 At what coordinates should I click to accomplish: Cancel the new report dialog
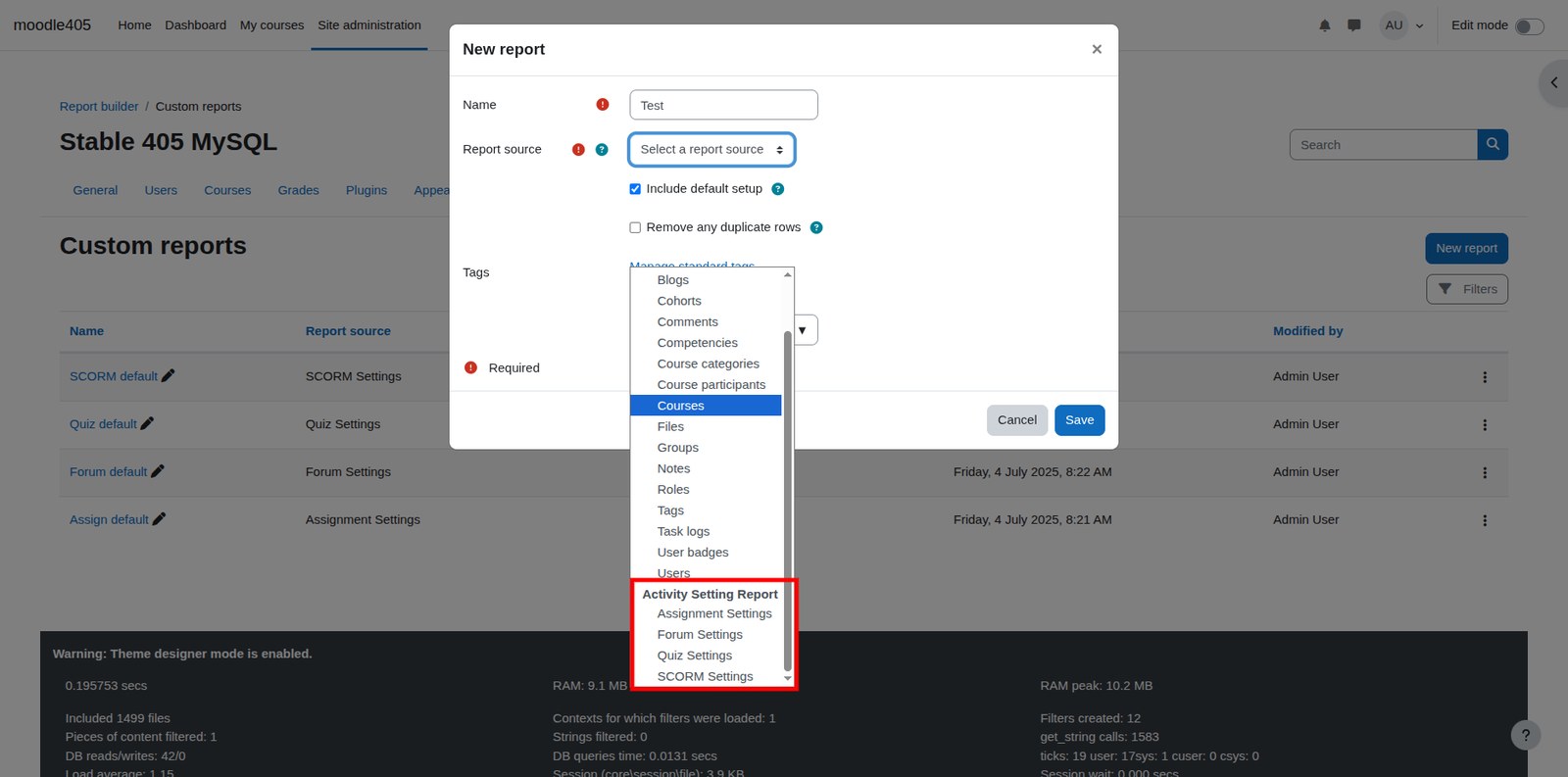tap(1017, 420)
